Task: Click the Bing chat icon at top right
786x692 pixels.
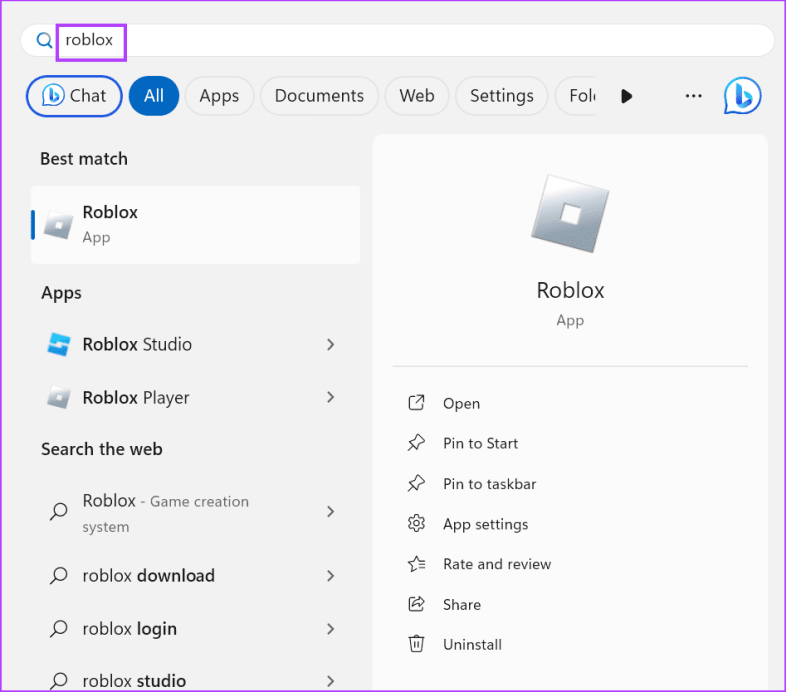Action: click(x=742, y=96)
